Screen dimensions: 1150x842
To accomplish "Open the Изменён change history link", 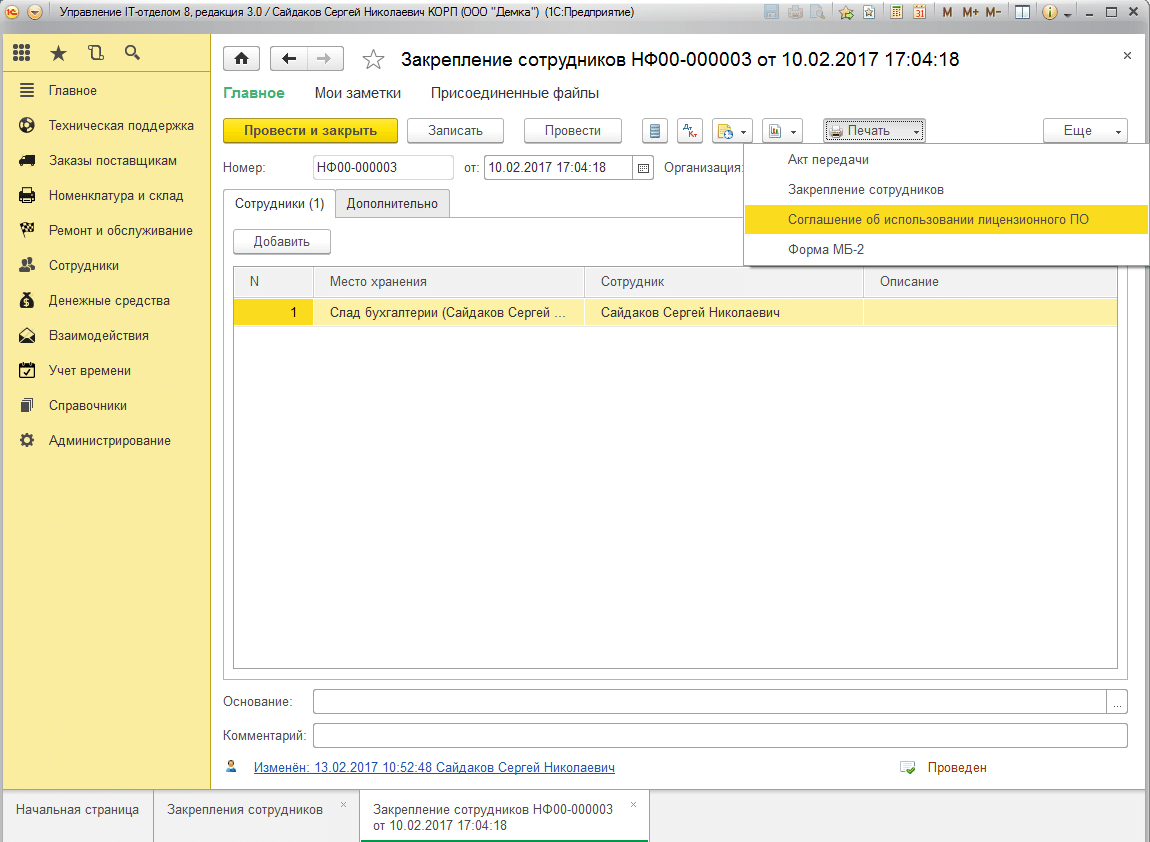I will point(434,768).
